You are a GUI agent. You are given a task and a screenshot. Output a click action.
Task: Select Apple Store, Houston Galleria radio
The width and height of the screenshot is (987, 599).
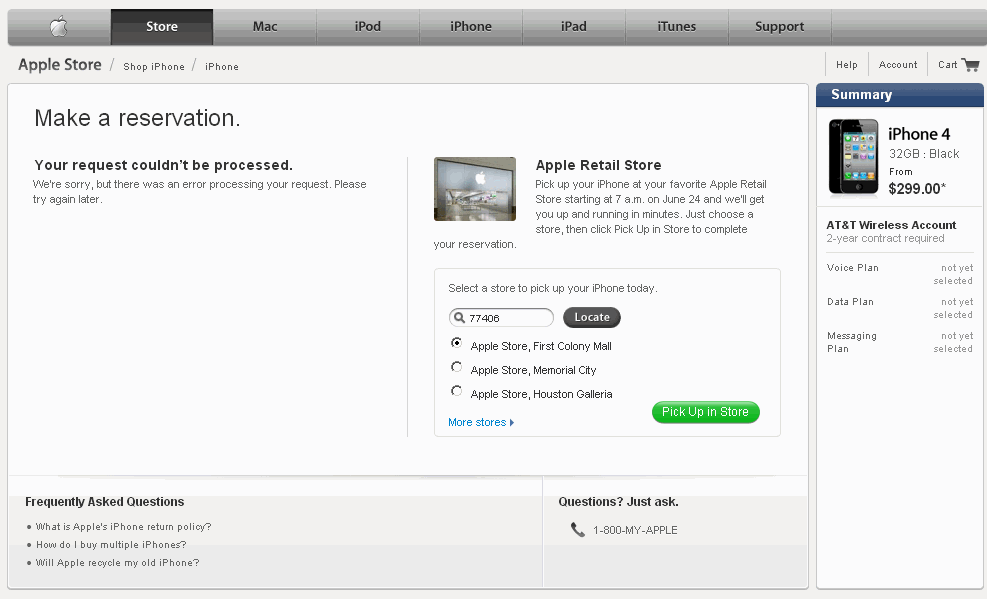point(456,391)
